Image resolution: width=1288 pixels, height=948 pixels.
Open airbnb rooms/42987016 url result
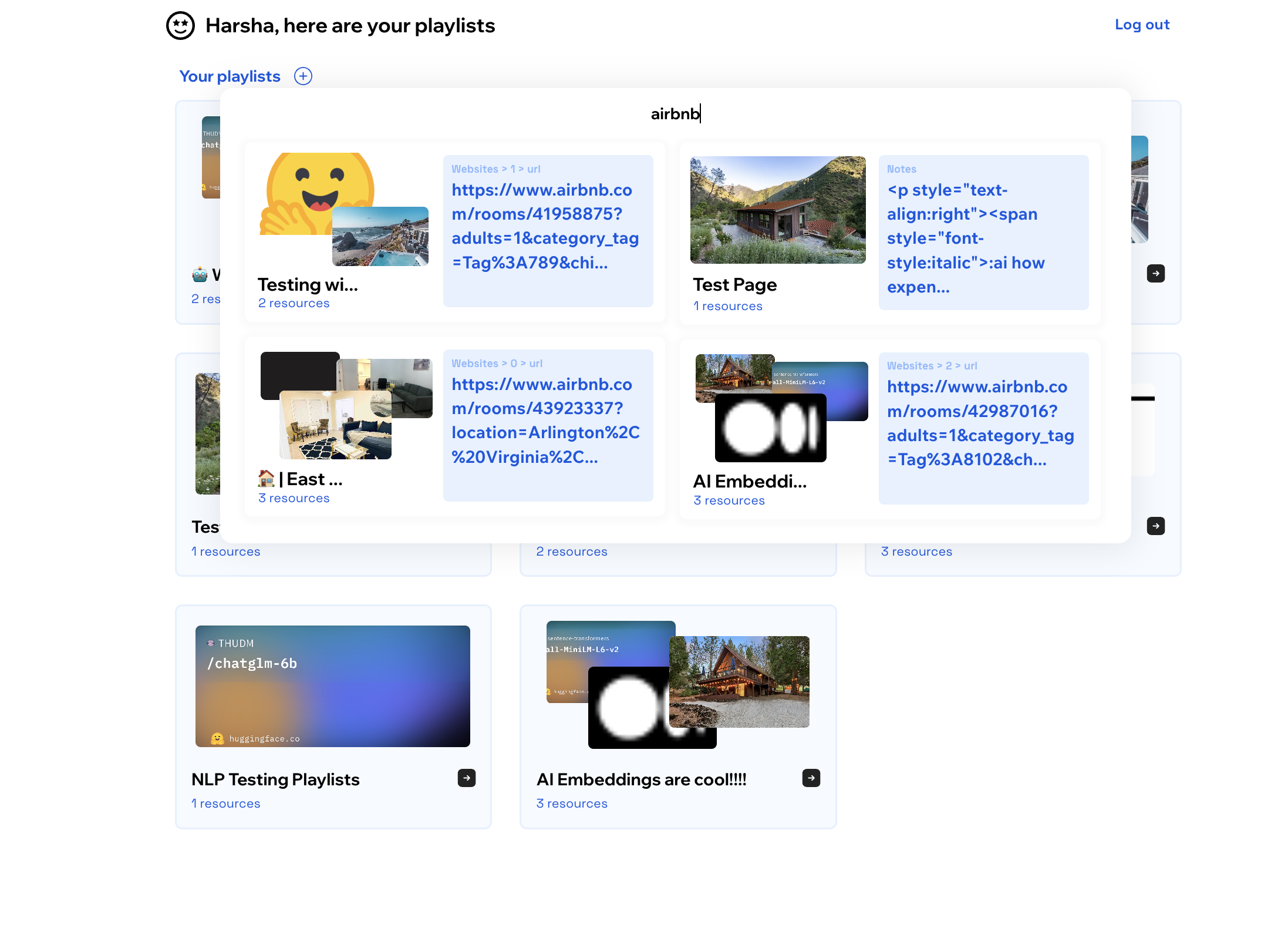(980, 423)
